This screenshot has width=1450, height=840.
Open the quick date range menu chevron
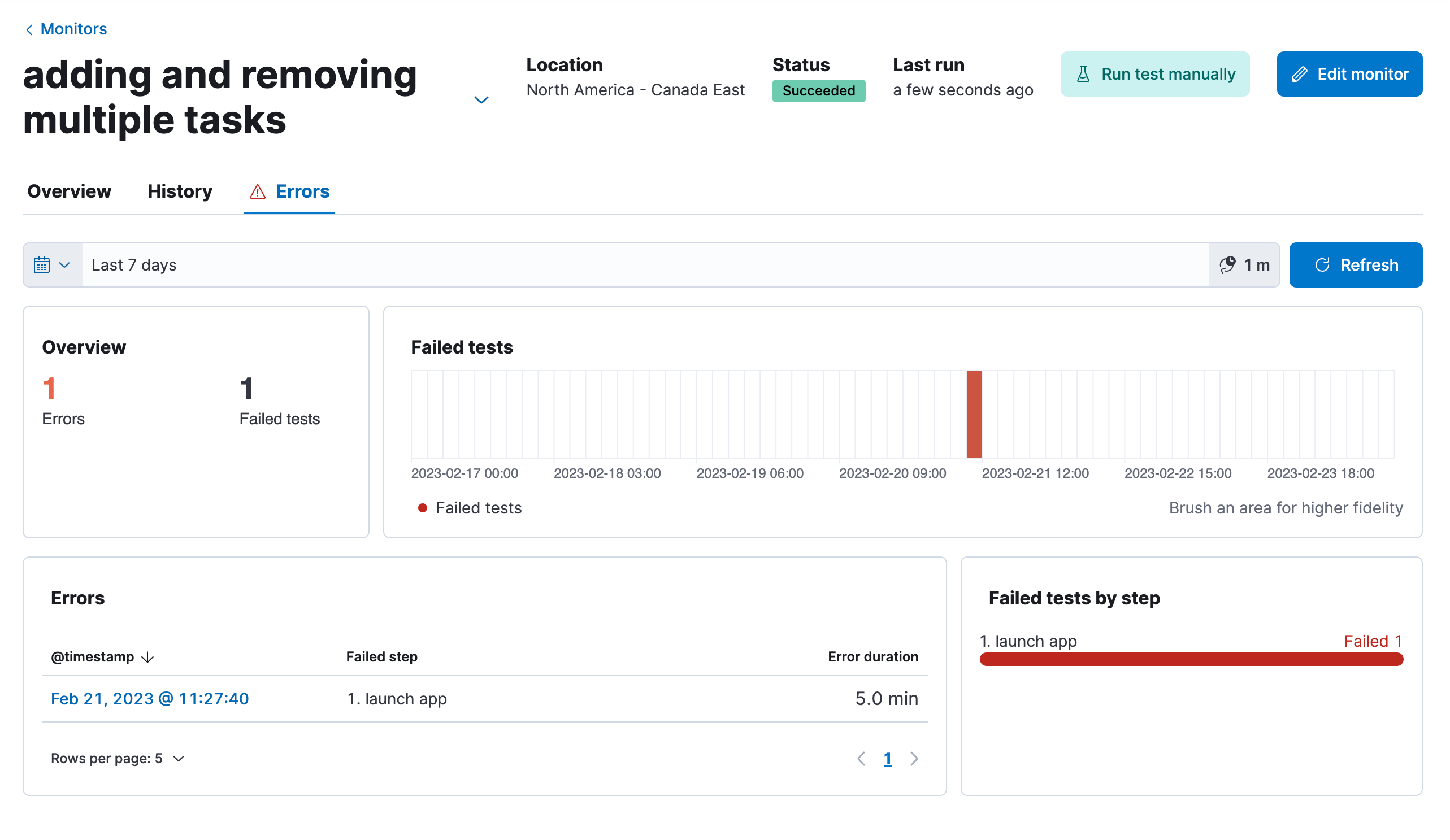pos(64,266)
